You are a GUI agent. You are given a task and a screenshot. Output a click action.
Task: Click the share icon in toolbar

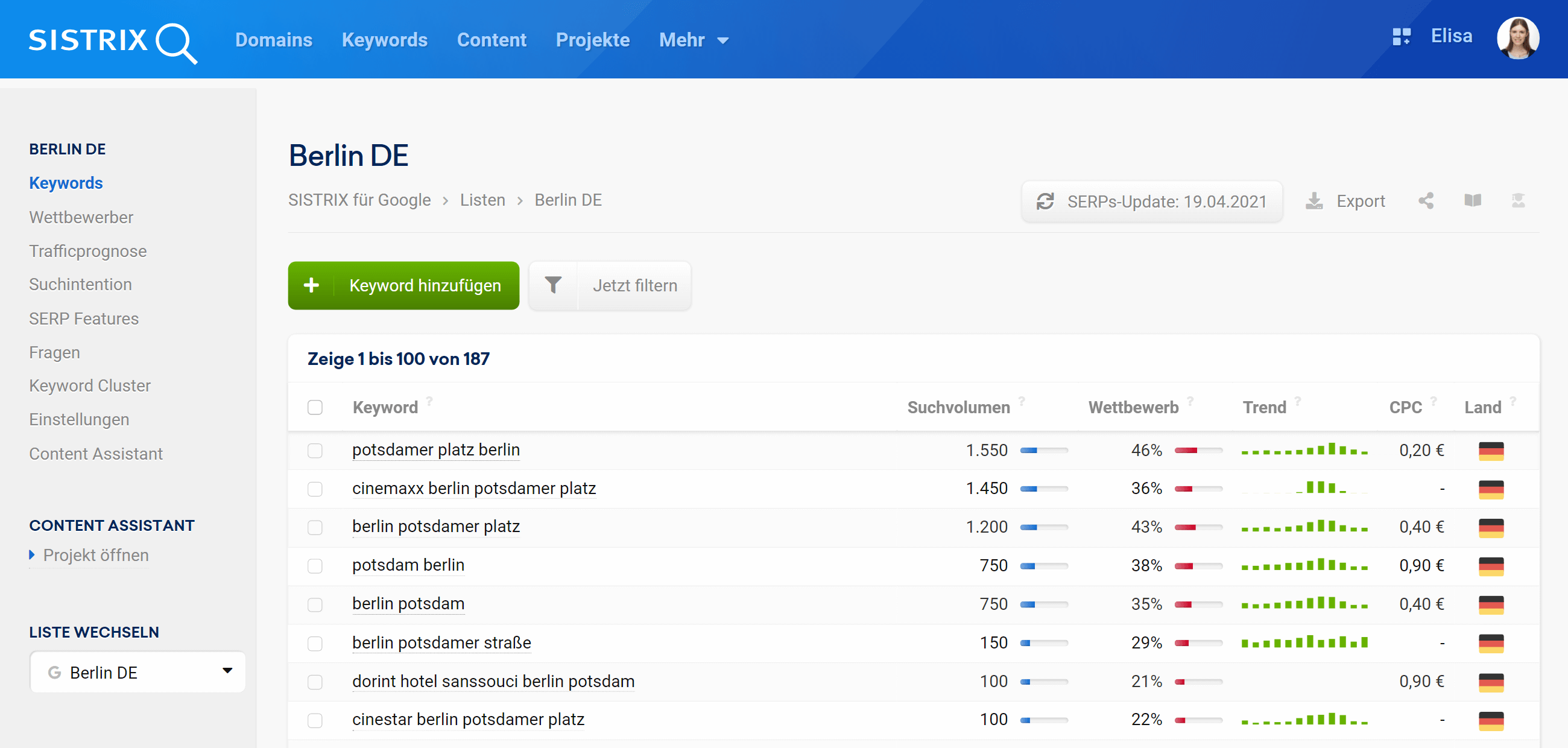point(1426,201)
